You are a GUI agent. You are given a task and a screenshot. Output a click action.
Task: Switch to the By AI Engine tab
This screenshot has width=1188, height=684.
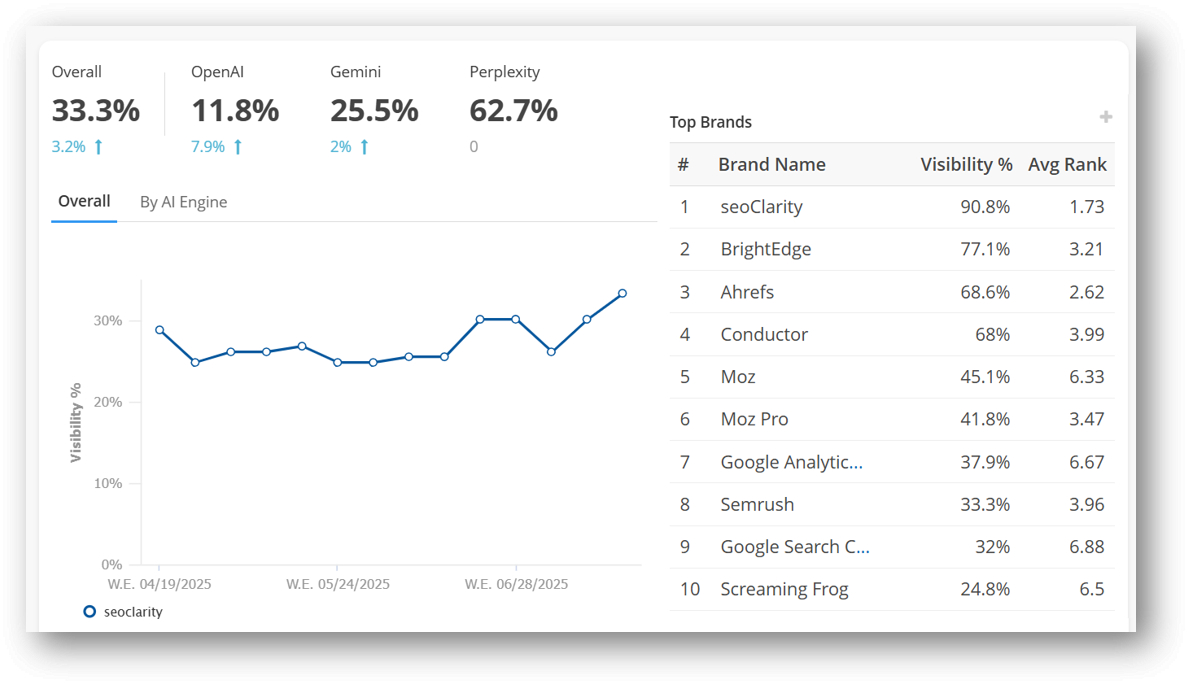tap(183, 202)
